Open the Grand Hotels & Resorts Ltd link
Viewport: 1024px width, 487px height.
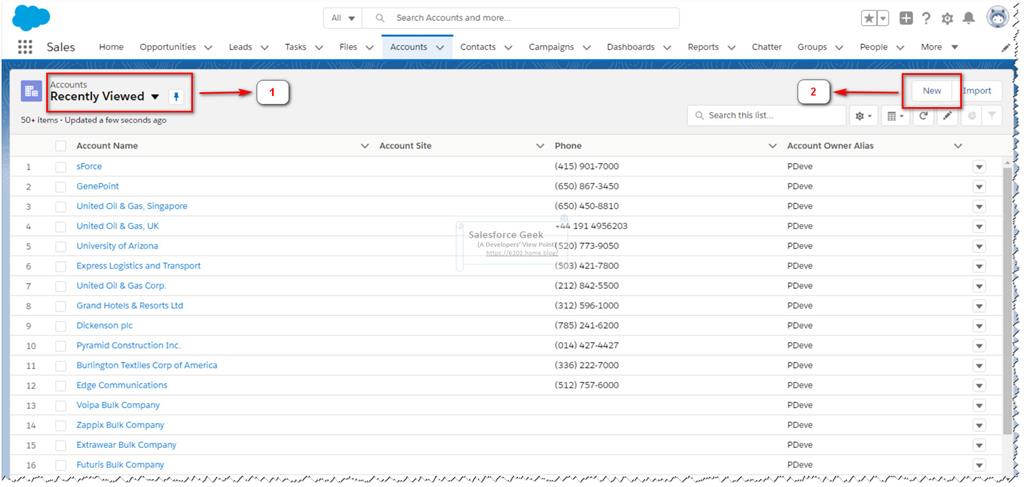(x=130, y=306)
